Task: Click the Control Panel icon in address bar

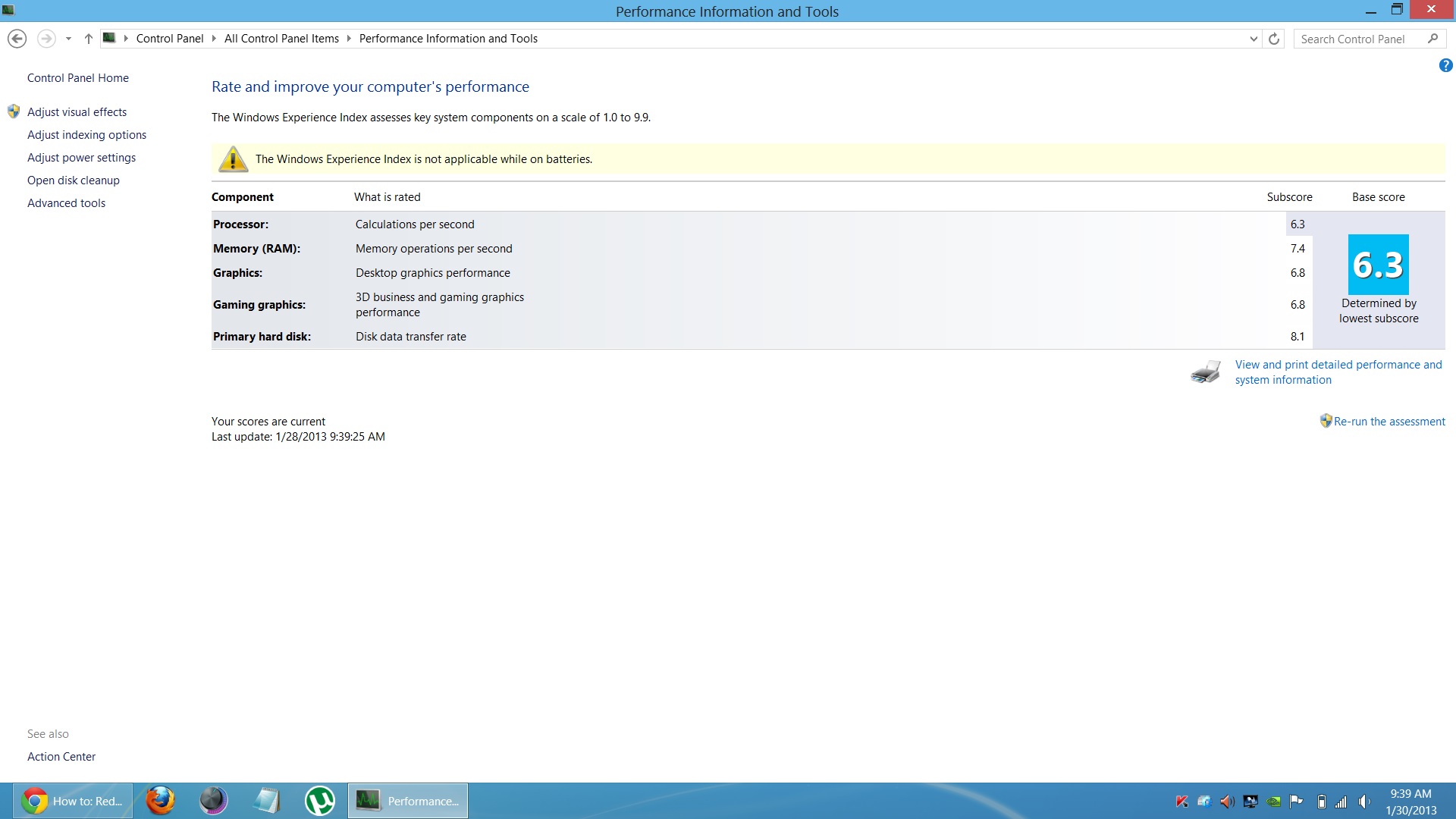Action: (109, 38)
